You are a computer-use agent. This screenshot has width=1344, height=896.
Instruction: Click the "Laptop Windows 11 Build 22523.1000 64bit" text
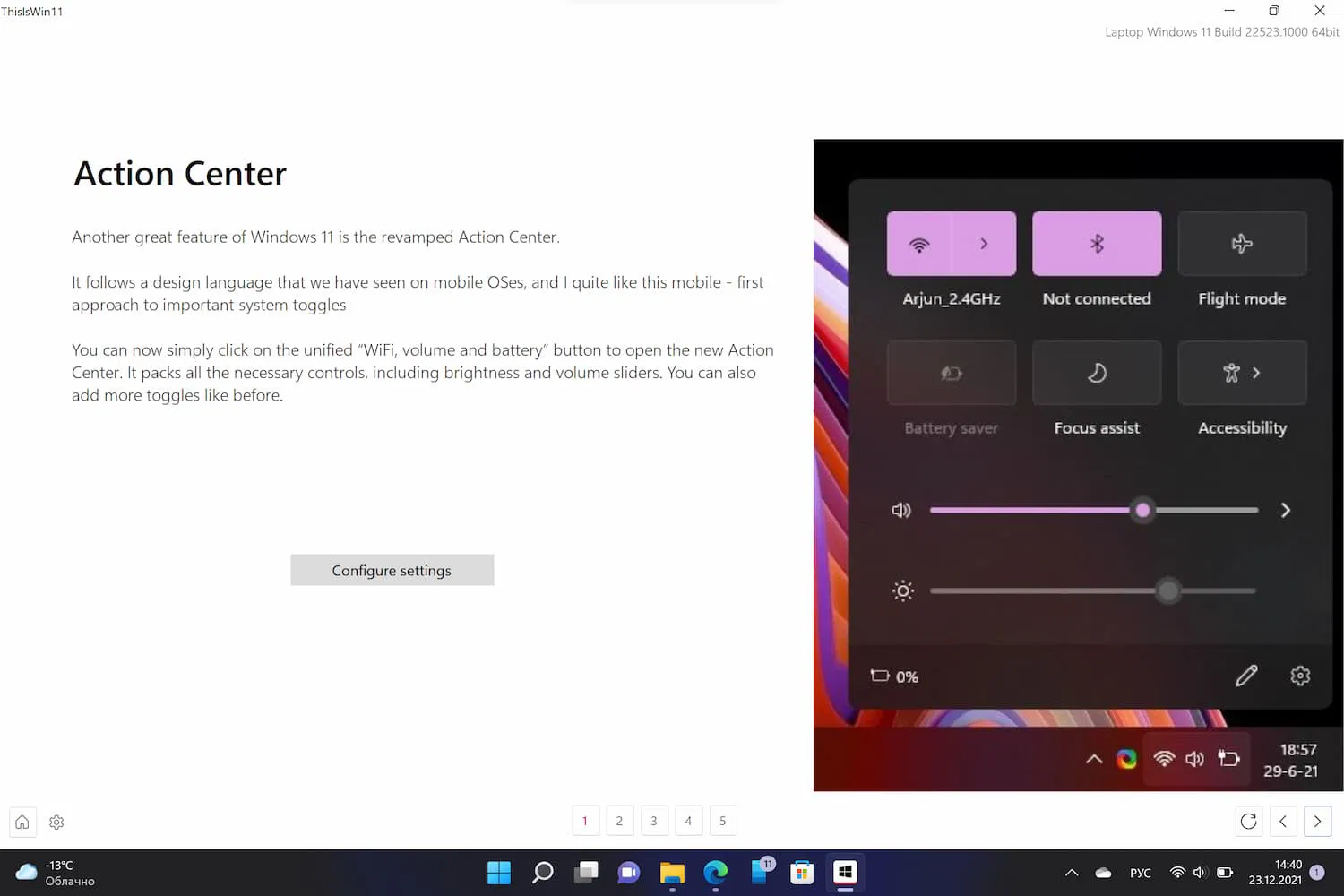[x=1222, y=32]
